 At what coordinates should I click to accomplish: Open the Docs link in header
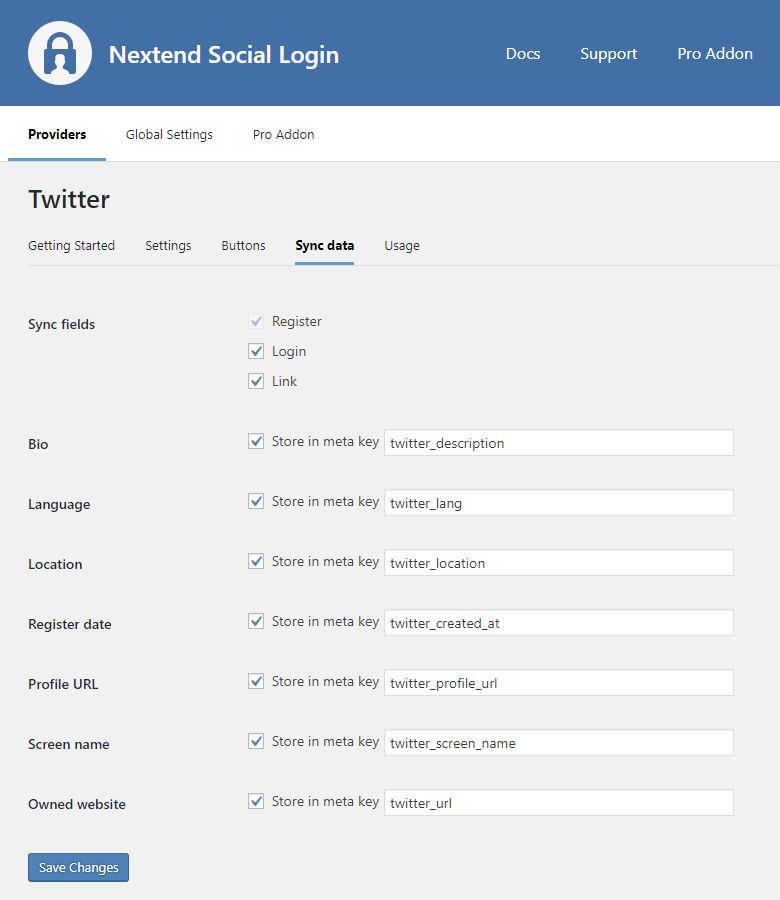pos(522,54)
